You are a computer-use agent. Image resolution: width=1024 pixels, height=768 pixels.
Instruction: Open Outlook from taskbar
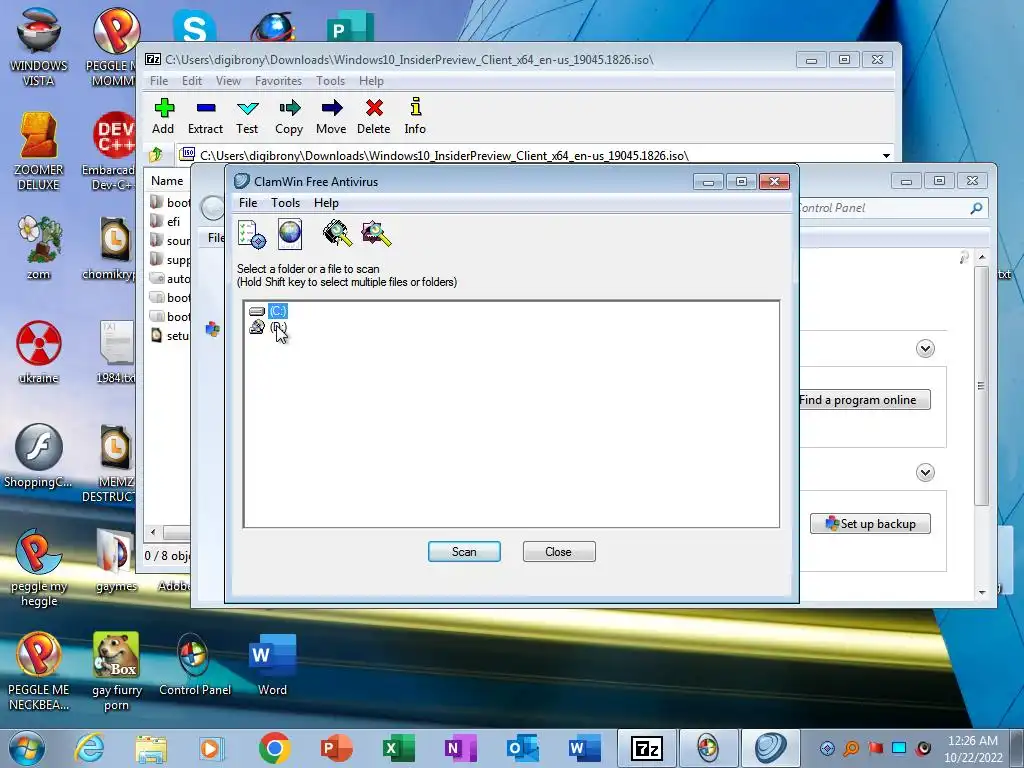(522, 748)
